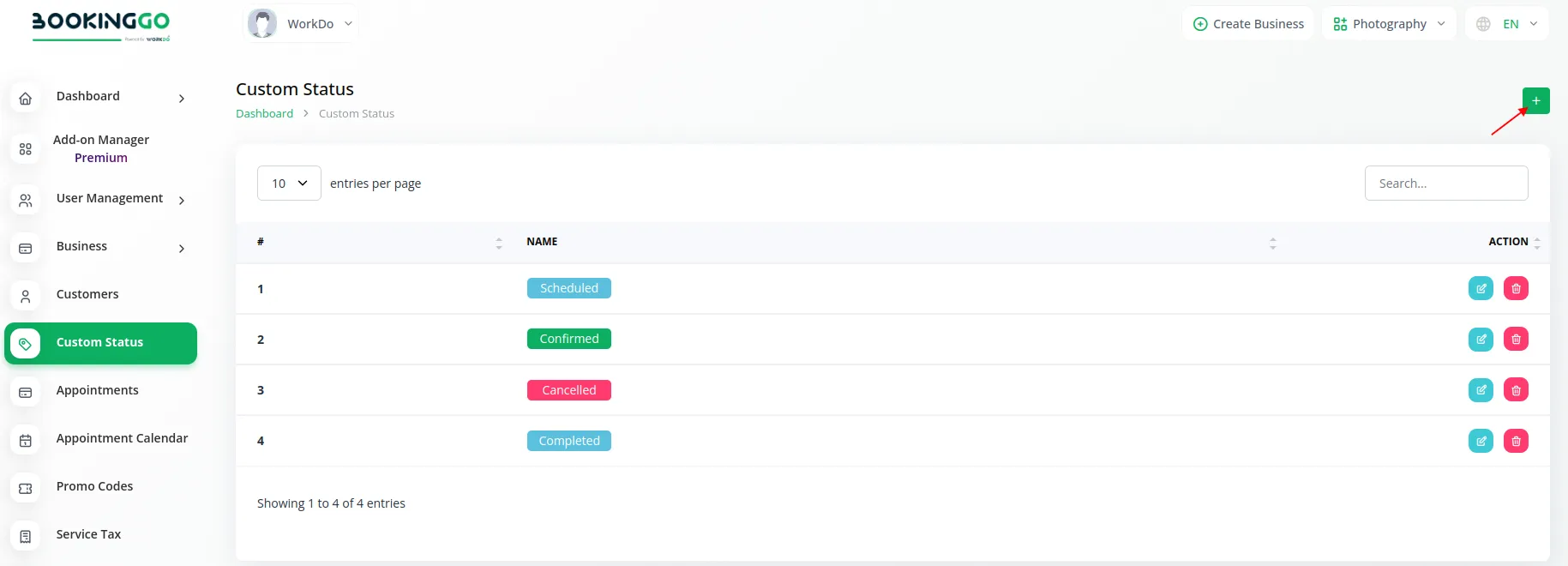
Task: Delete the Completed status entry
Action: (1516, 441)
